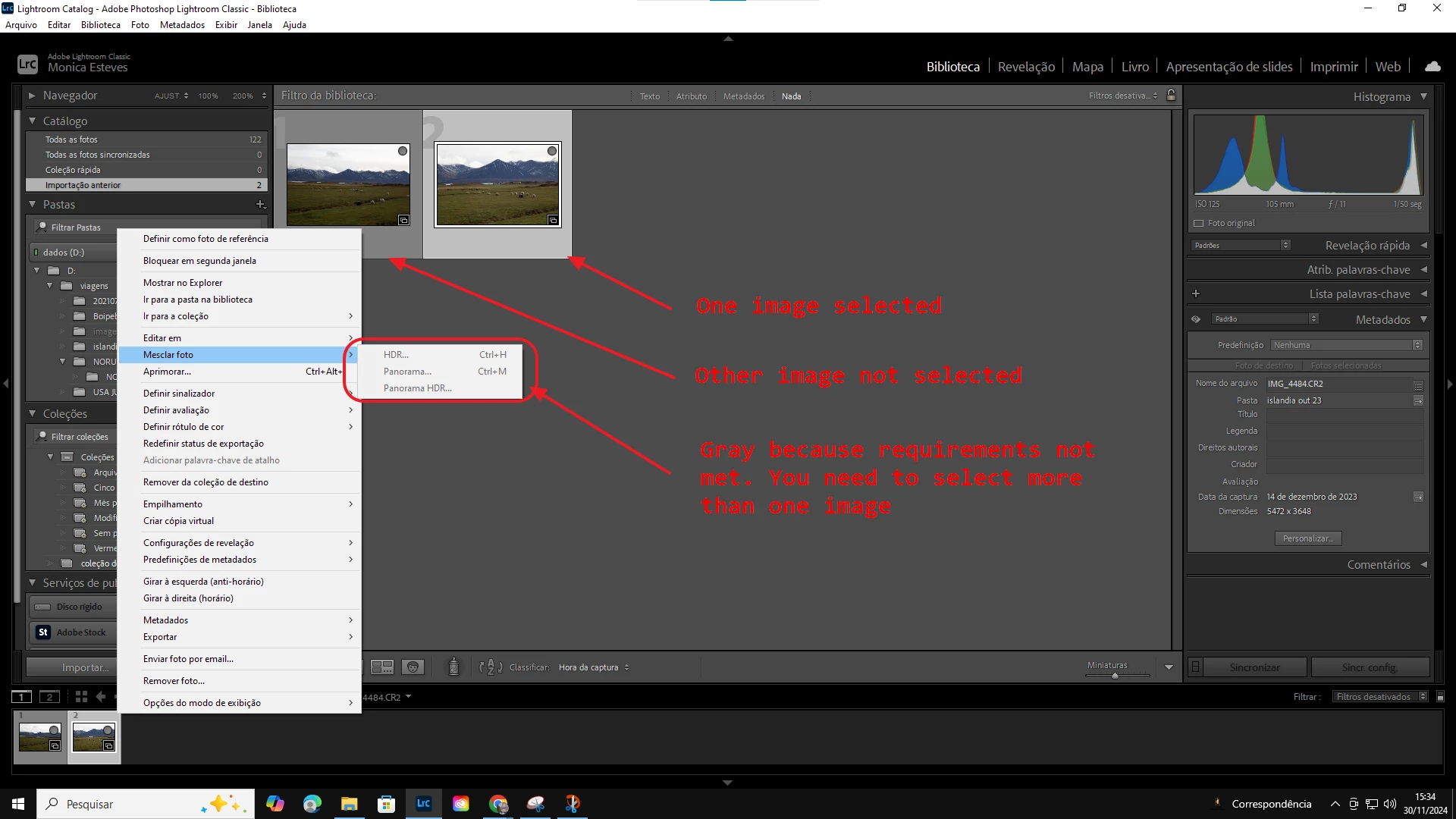Choose Criar cópia virtual menu entry
The image size is (1456, 819).
[x=178, y=521]
